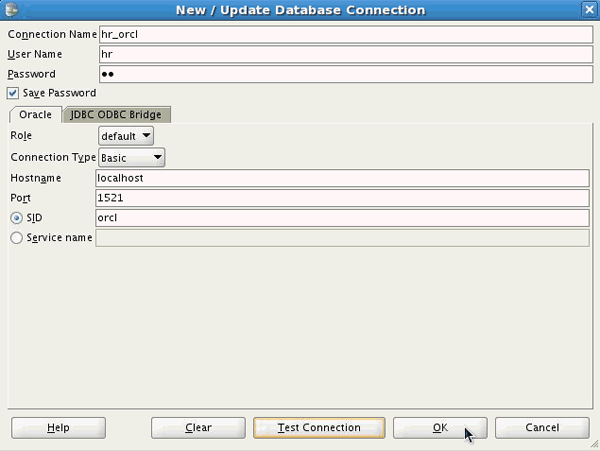Click the Hostname field with localhost

[342, 178]
